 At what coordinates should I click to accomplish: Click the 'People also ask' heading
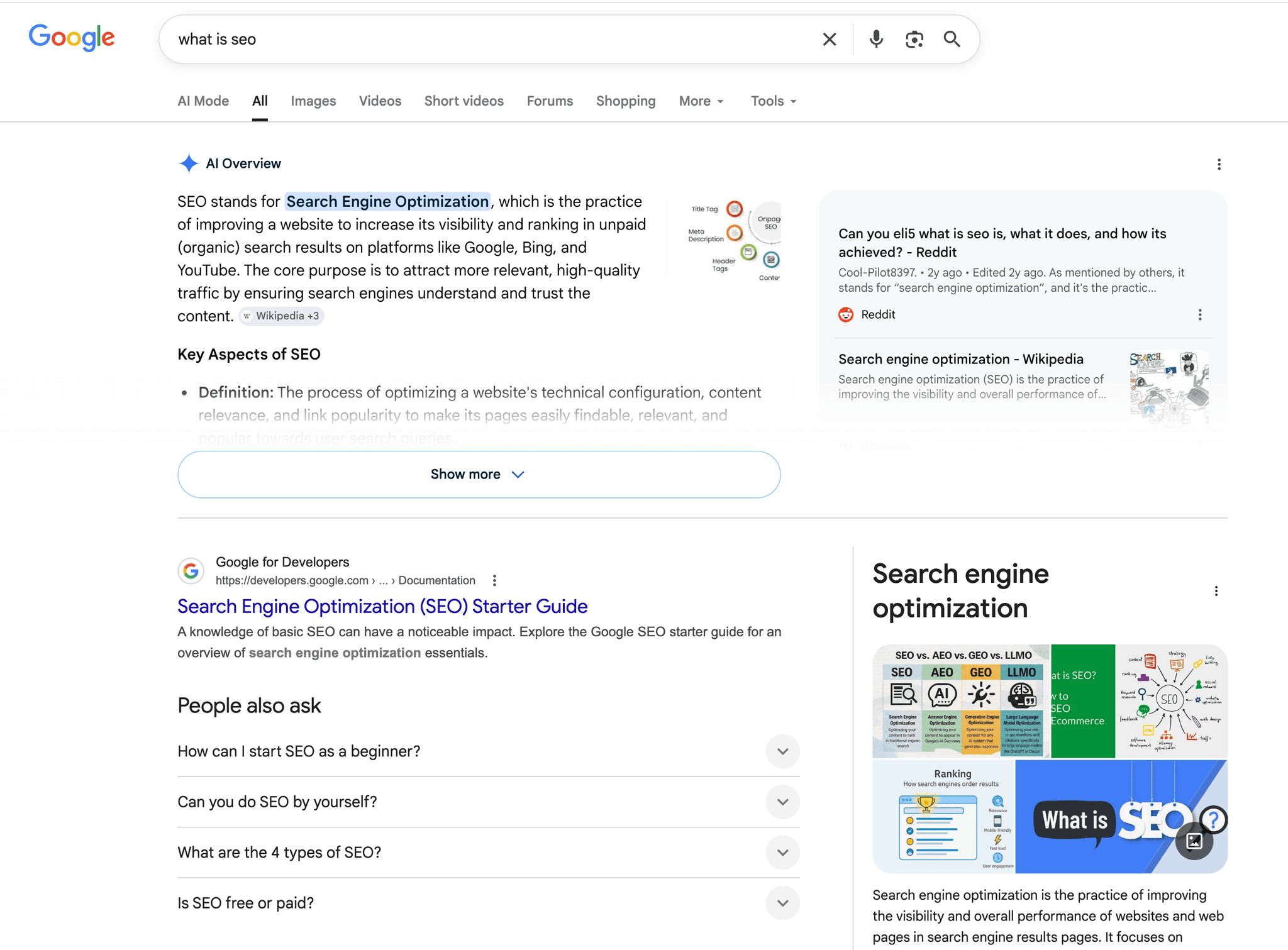tap(249, 705)
